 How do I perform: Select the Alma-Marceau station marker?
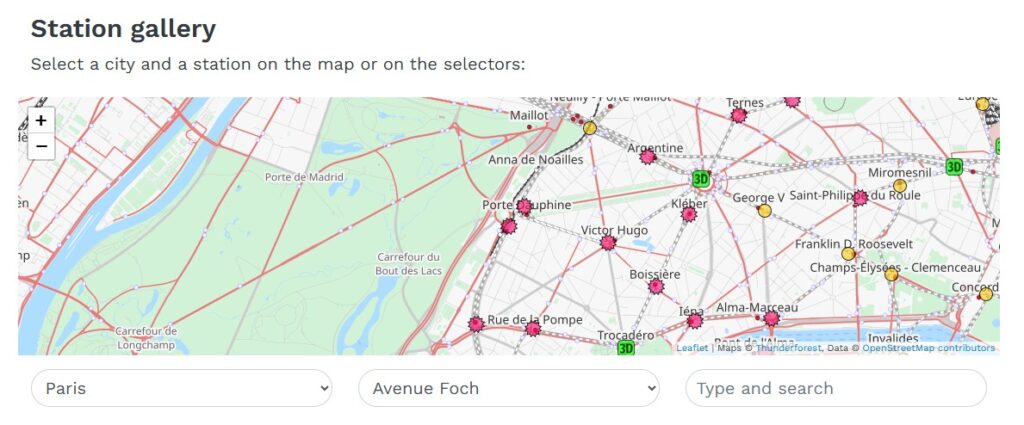tap(771, 319)
